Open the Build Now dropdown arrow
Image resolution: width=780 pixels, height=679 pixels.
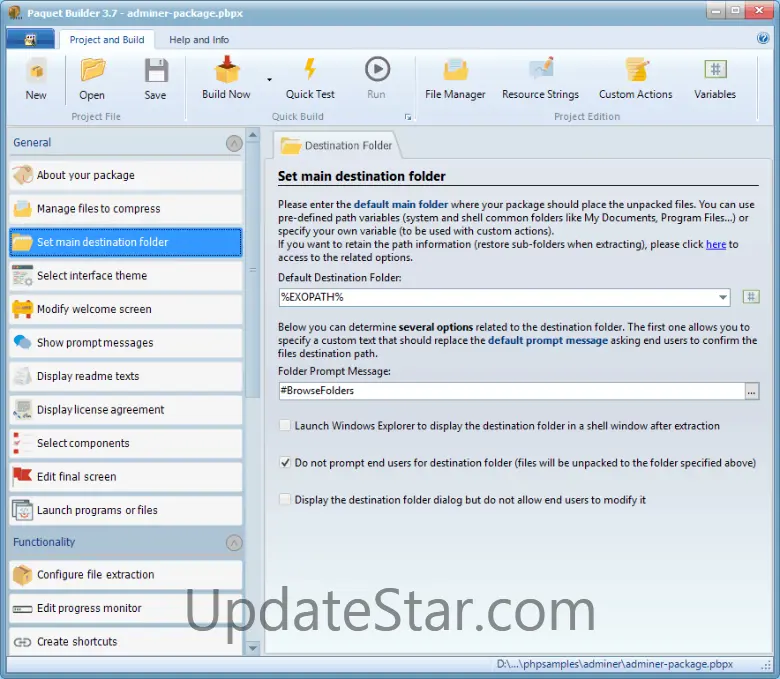269,80
